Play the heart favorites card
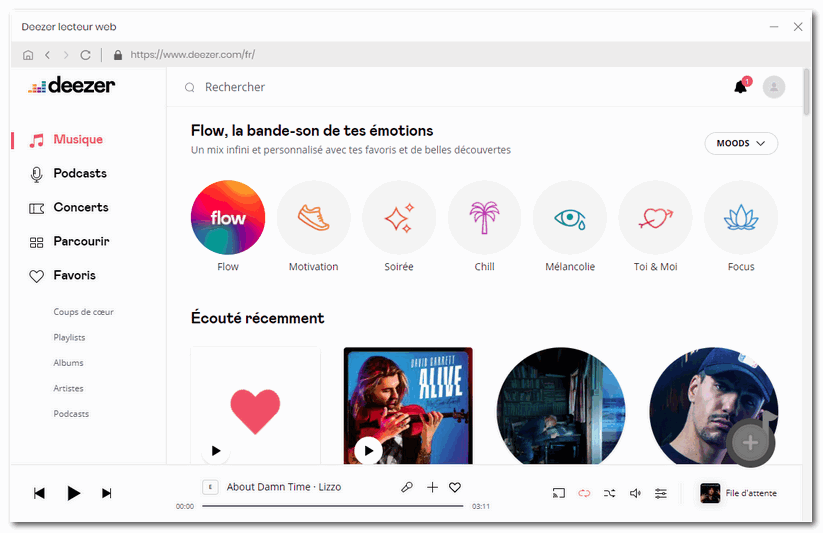The width and height of the screenshot is (823, 533). click(x=216, y=451)
